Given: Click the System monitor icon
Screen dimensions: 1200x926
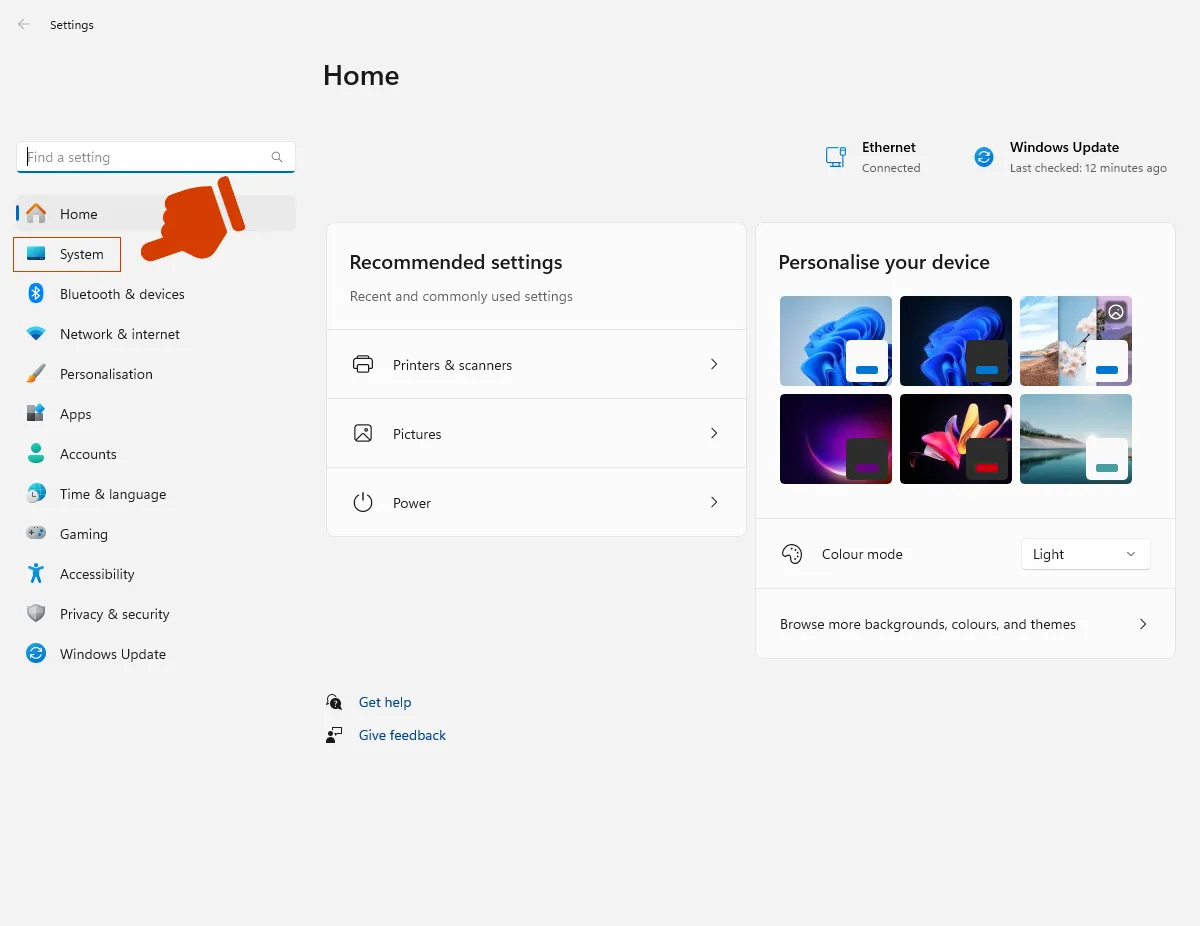Looking at the screenshot, I should [36, 254].
